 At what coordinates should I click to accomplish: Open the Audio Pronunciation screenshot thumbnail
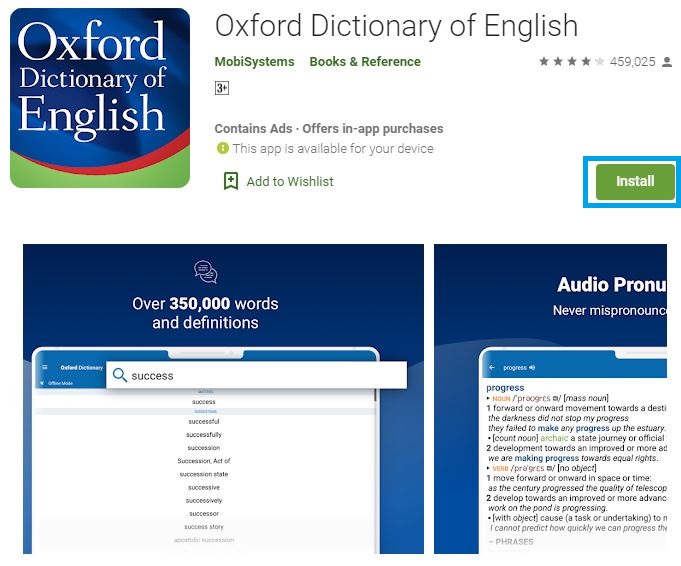pos(550,399)
